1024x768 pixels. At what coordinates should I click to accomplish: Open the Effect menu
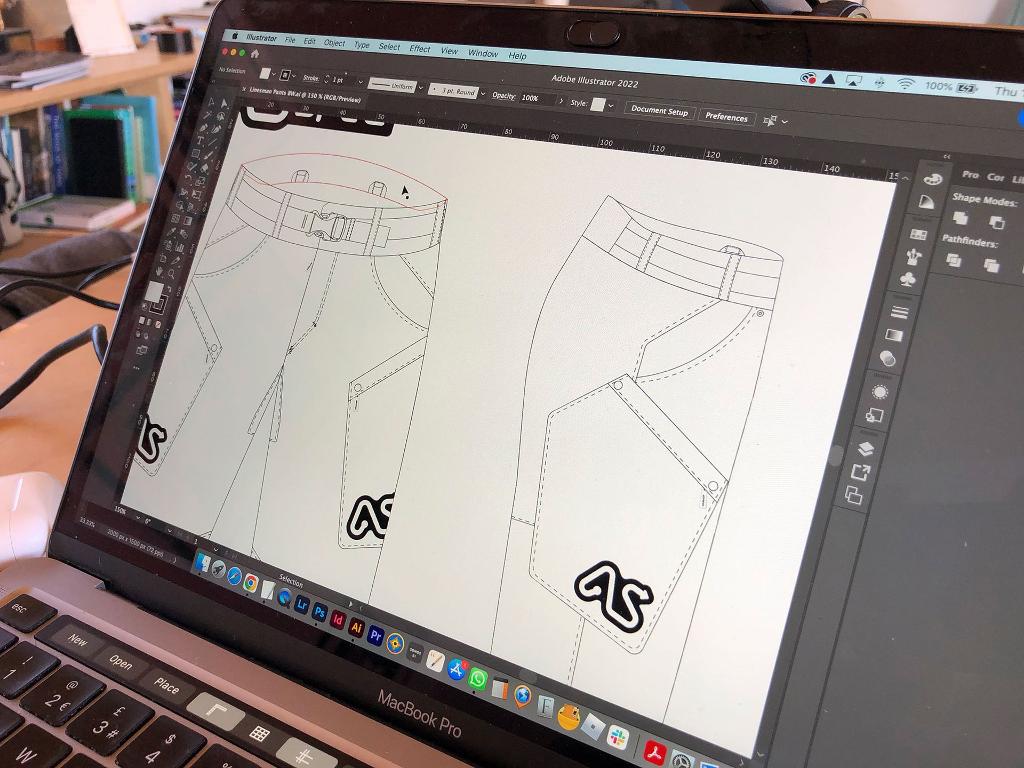[420, 49]
